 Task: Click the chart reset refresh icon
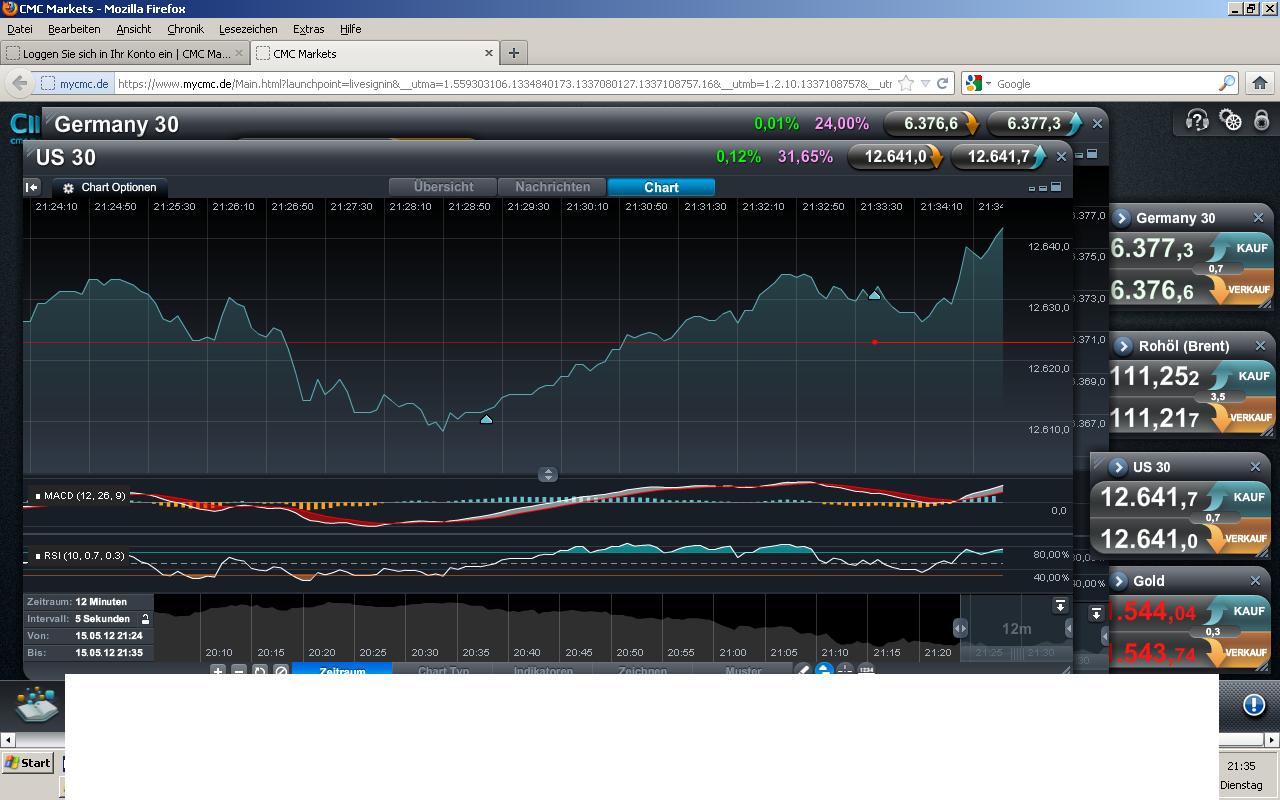[260, 671]
